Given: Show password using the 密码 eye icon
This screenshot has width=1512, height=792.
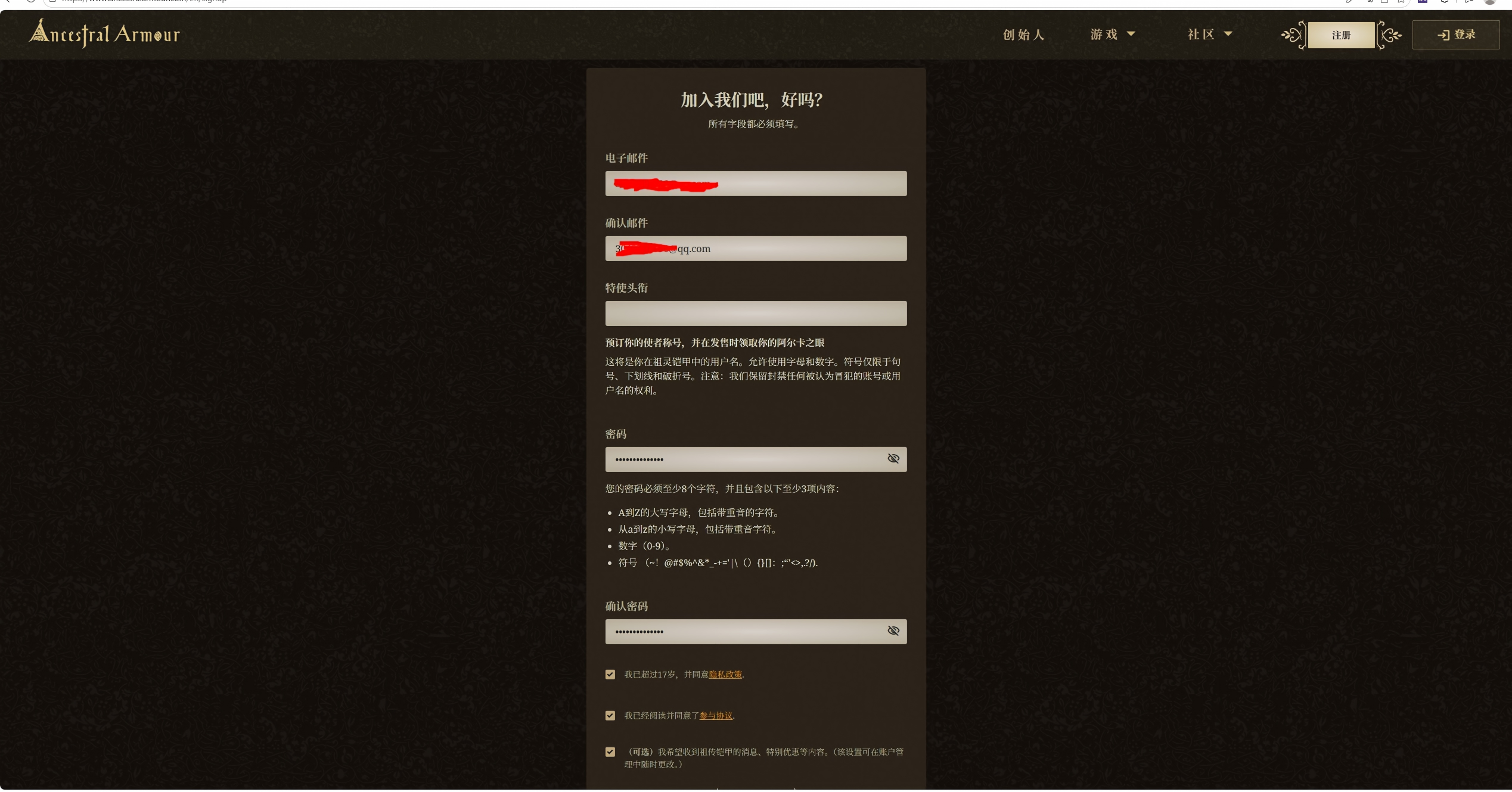Looking at the screenshot, I should pos(893,458).
